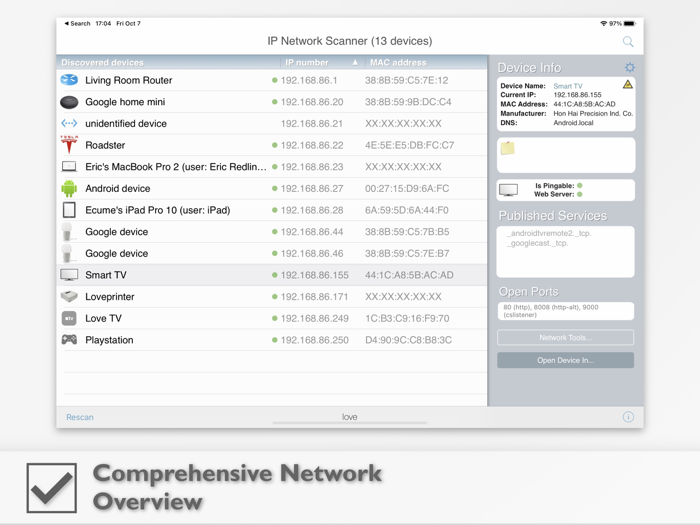Tap the 'love' network name in bottom bar
Image resolution: width=700 pixels, height=525 pixels.
350,417
